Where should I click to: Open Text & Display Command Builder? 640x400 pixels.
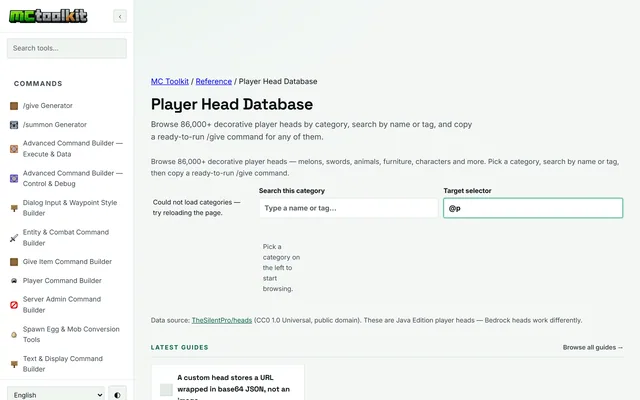pos(63,364)
